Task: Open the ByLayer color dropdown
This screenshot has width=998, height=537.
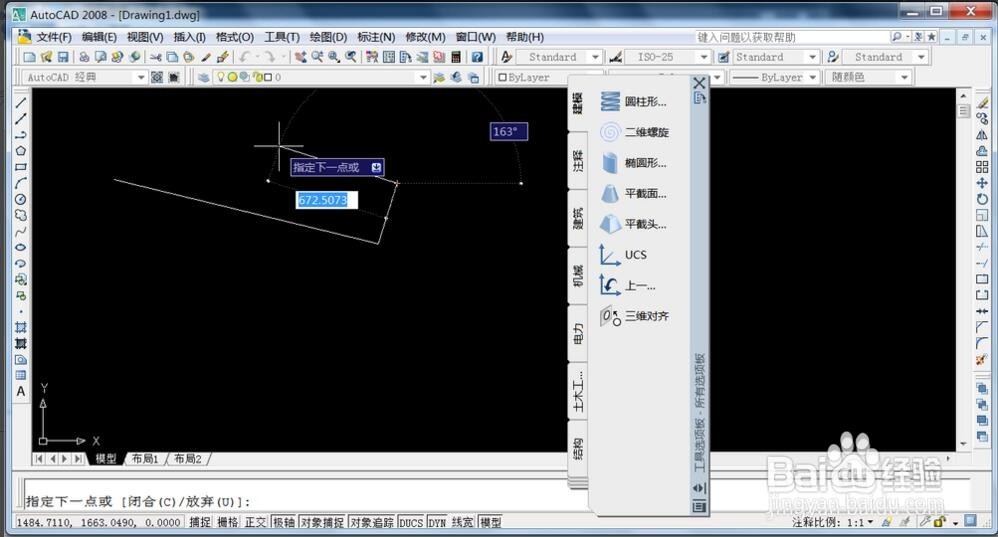Action: [x=531, y=78]
